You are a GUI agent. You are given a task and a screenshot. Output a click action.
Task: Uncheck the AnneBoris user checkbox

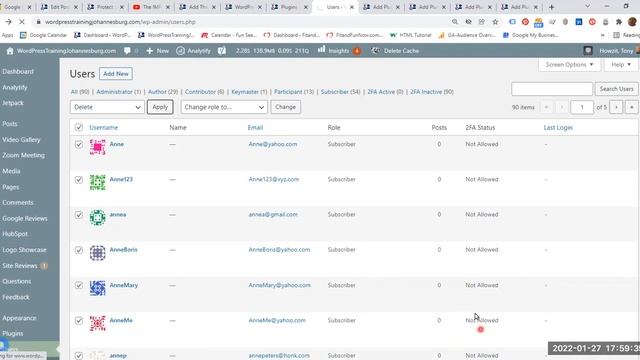pos(79,250)
